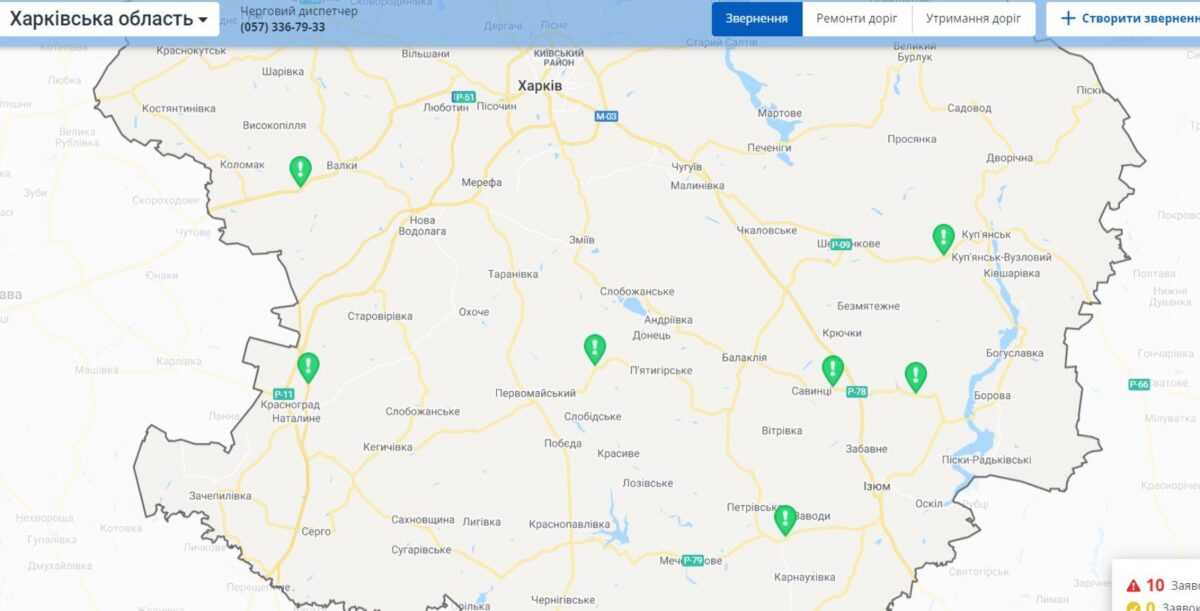
Task: Click the Високопілля map label
Action: coord(275,126)
